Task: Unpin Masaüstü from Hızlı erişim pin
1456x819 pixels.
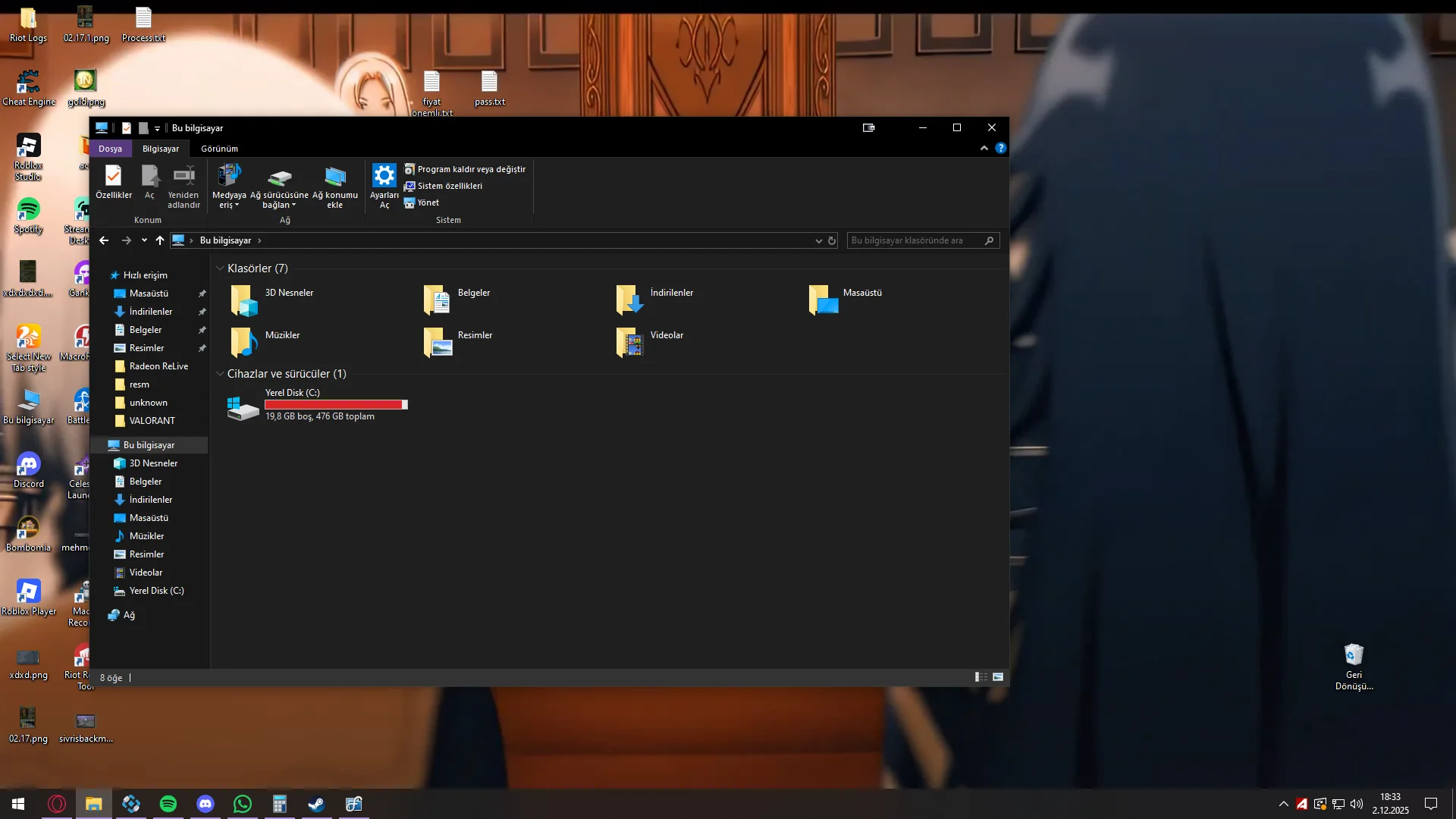Action: (x=202, y=293)
